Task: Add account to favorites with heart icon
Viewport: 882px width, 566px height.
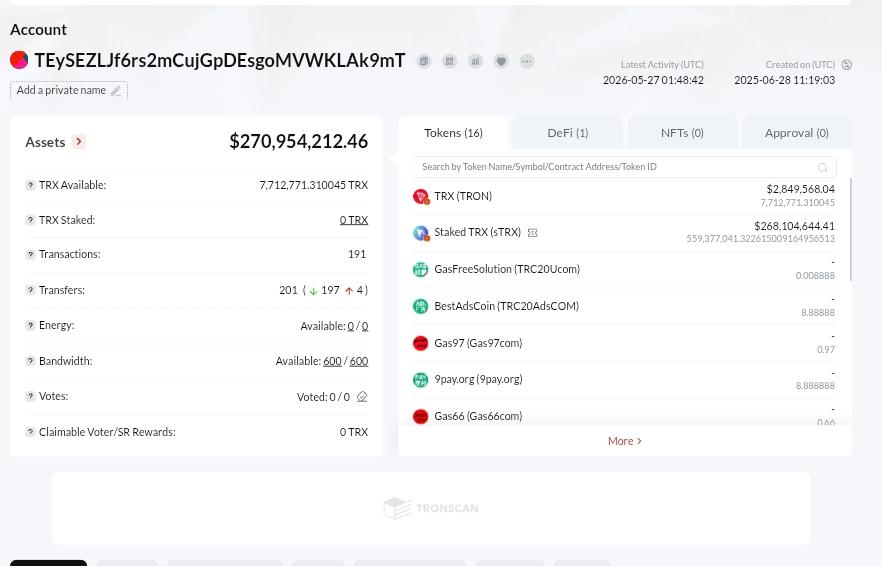Action: (501, 61)
